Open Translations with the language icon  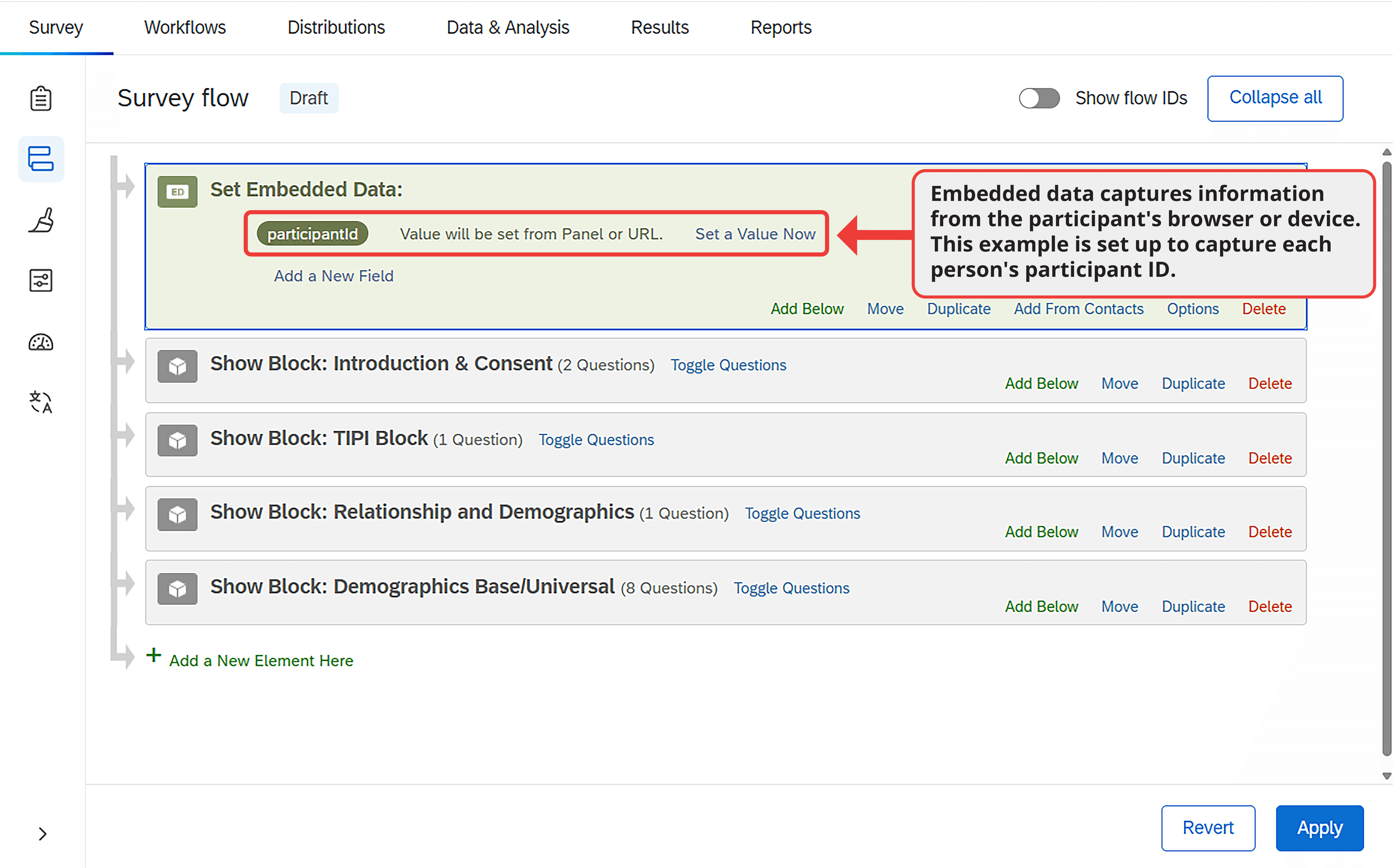(41, 402)
